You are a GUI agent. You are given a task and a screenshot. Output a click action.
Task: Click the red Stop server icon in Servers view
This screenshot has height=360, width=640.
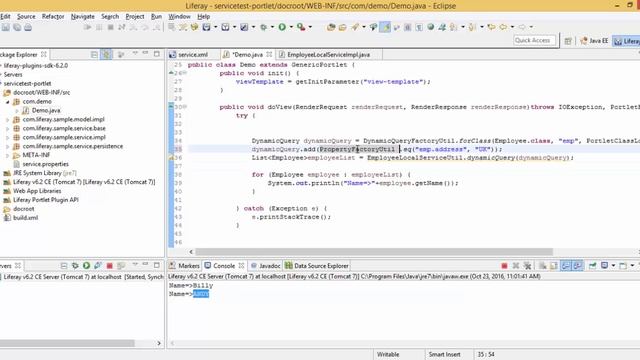pos(109,266)
